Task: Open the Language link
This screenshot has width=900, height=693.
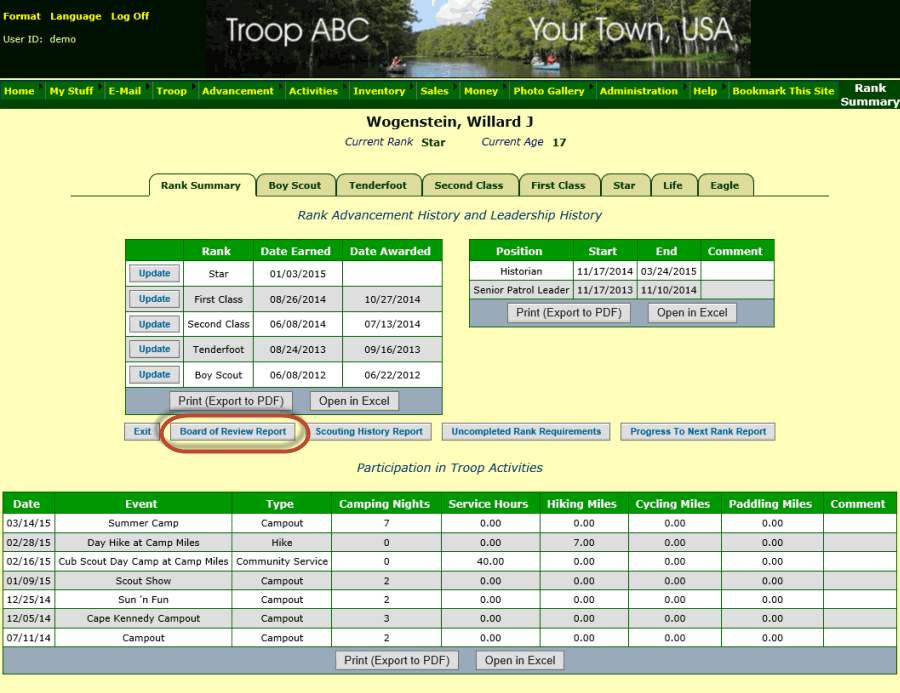Action: 76,16
